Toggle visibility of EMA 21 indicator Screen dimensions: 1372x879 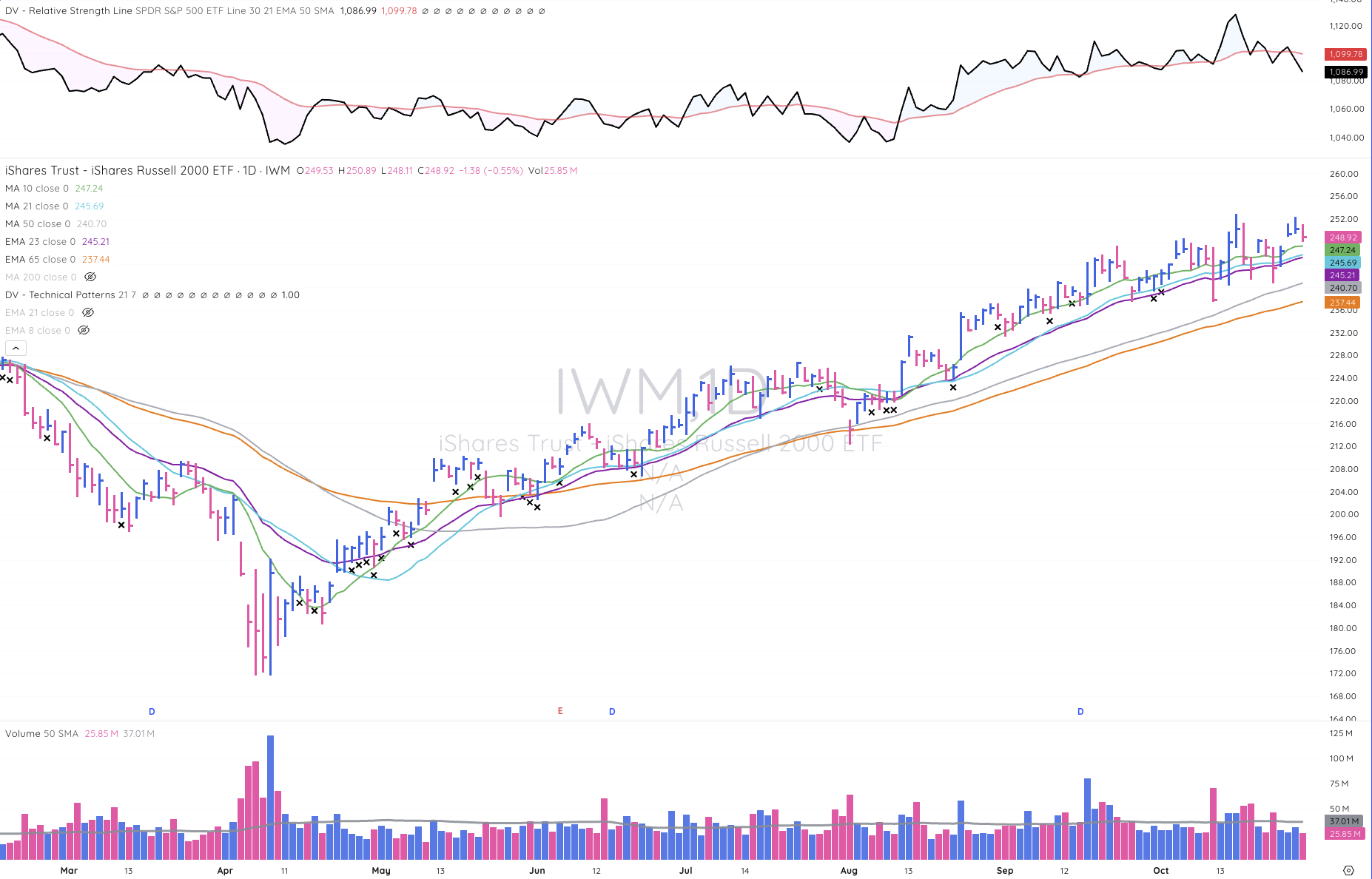[88, 312]
